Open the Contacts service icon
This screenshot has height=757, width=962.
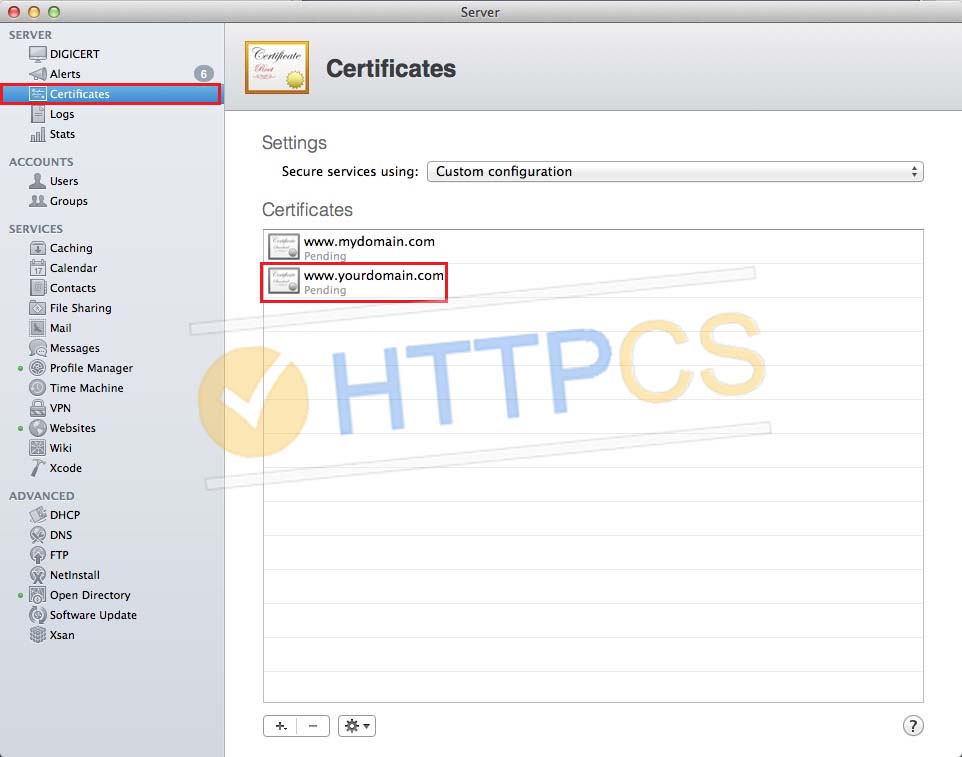pyautogui.click(x=37, y=288)
